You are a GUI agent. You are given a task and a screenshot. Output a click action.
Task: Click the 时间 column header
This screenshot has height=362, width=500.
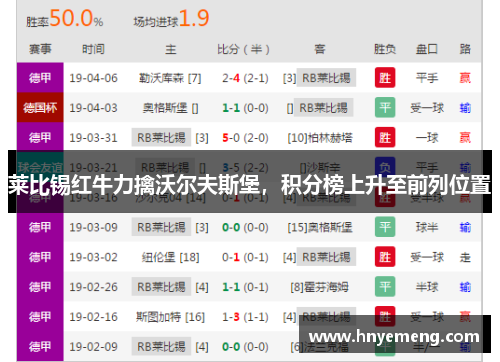[93, 49]
